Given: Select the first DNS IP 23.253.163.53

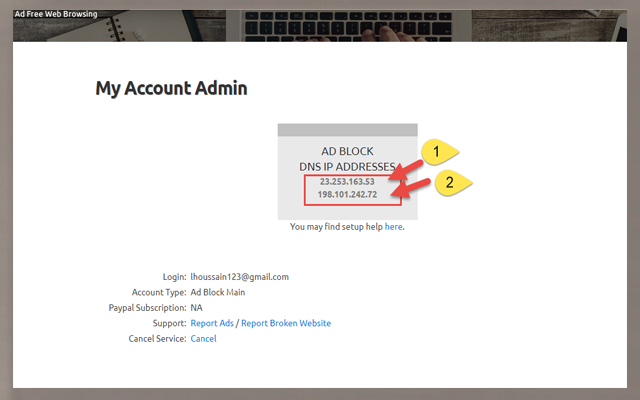Looking at the screenshot, I should 347,181.
